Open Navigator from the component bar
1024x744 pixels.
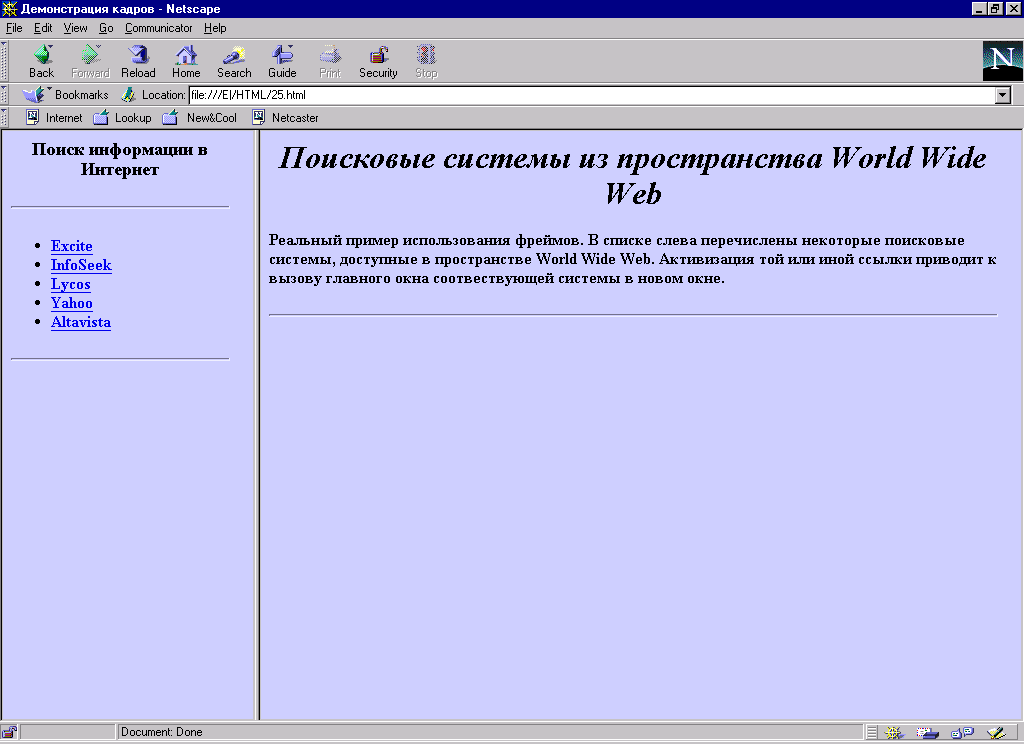tap(894, 733)
